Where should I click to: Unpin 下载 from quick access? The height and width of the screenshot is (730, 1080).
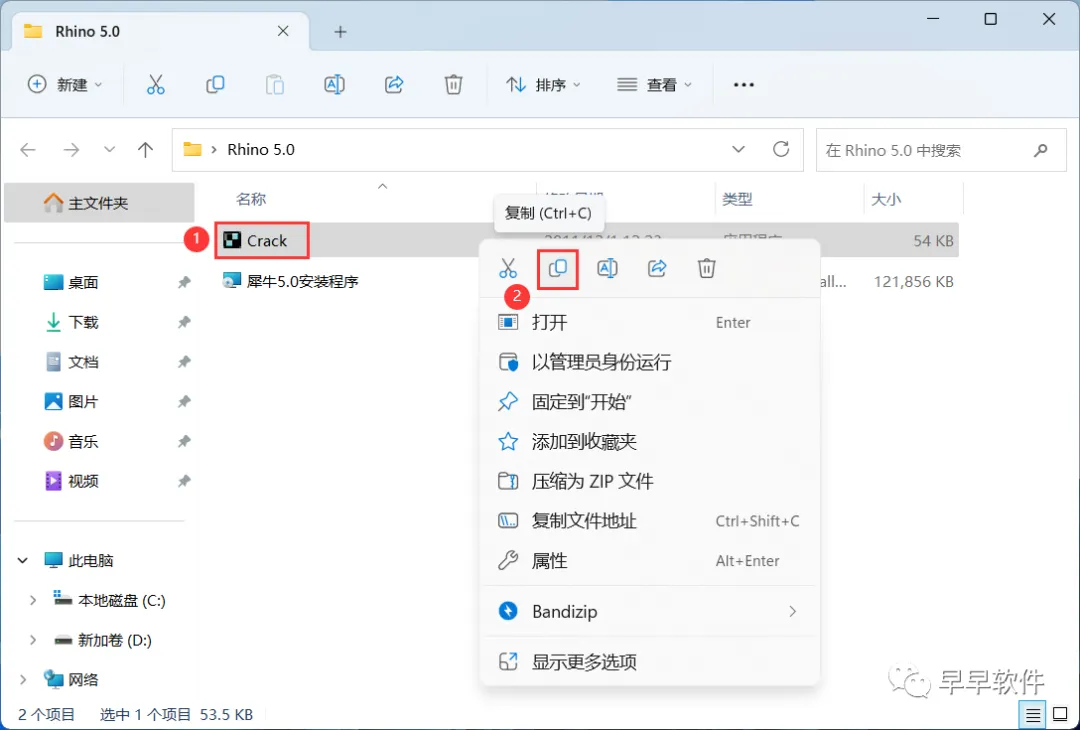click(x=184, y=322)
